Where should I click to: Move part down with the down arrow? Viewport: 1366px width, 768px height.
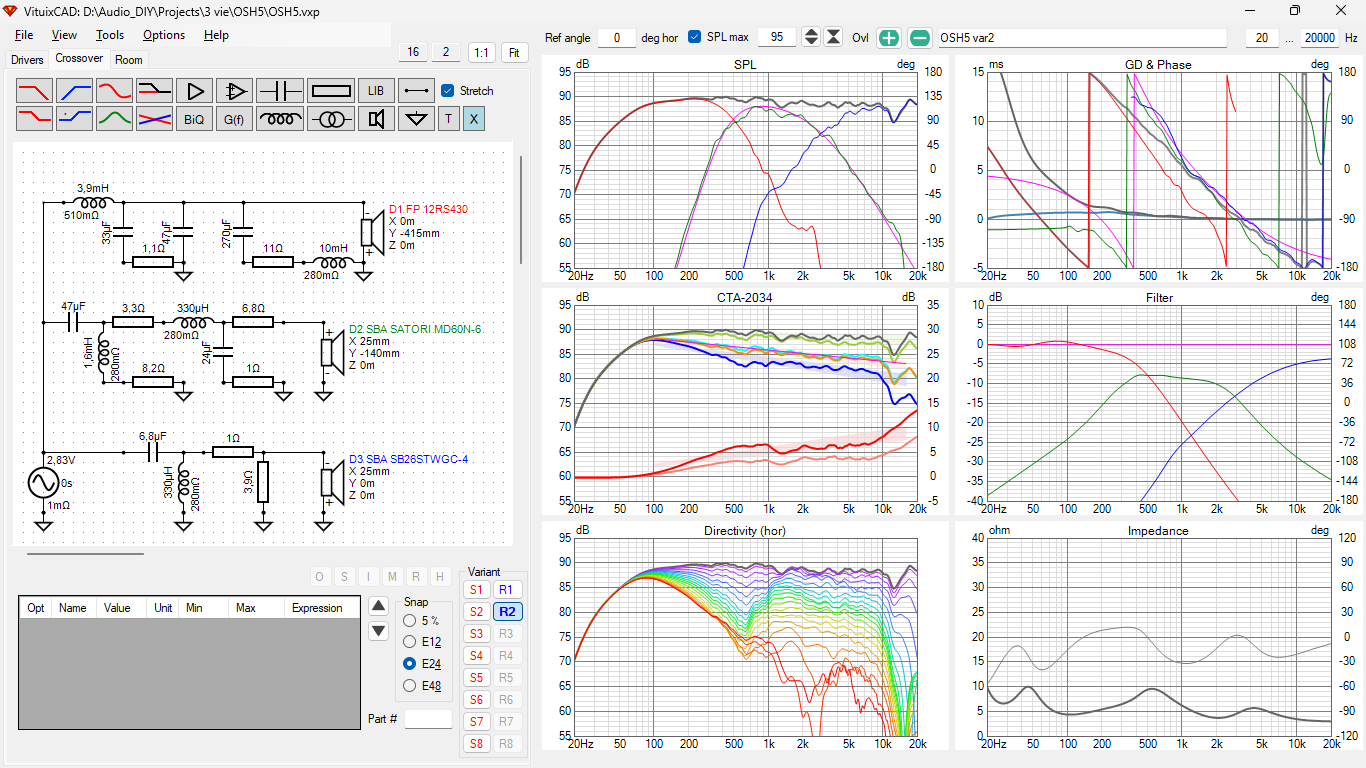[x=378, y=631]
